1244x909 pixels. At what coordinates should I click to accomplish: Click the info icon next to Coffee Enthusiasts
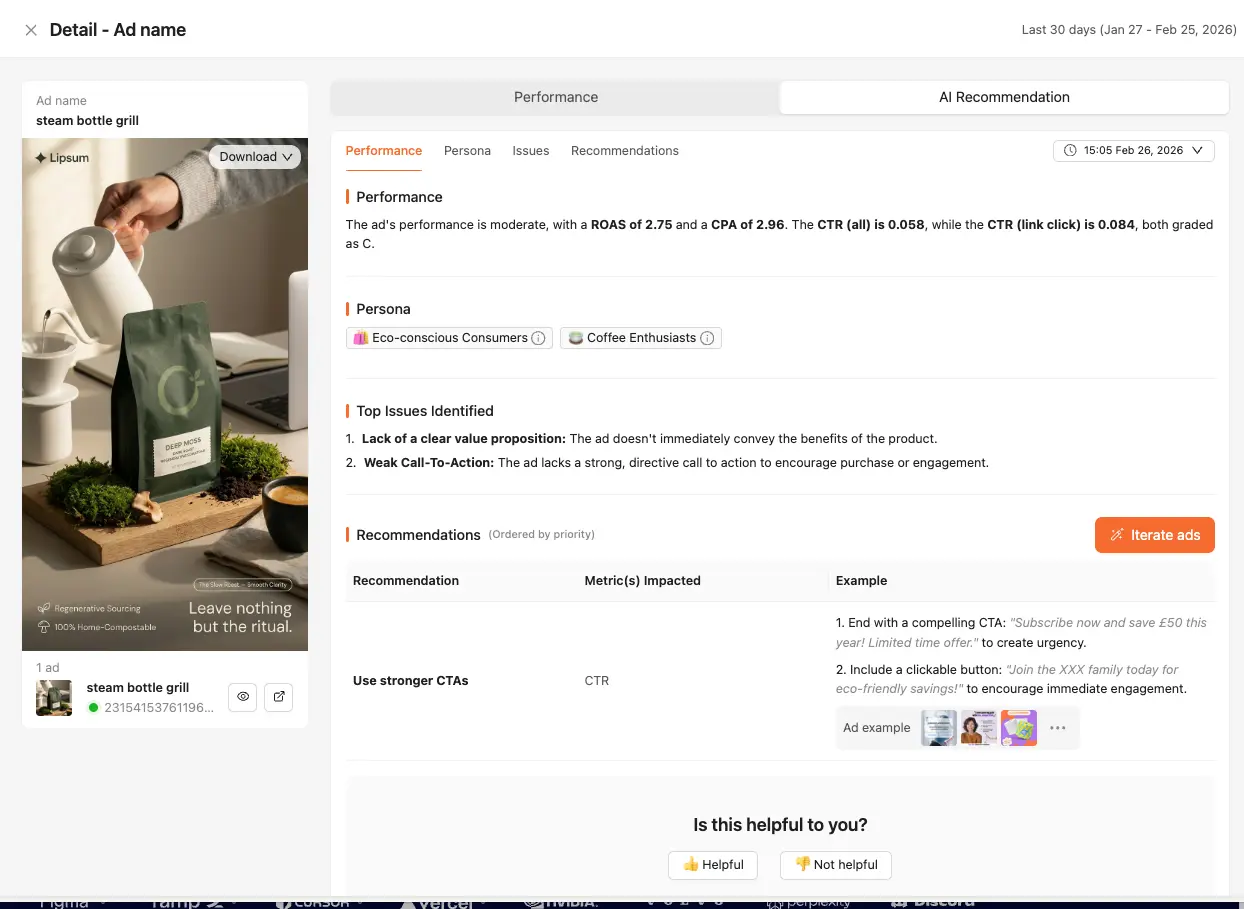pyautogui.click(x=707, y=338)
